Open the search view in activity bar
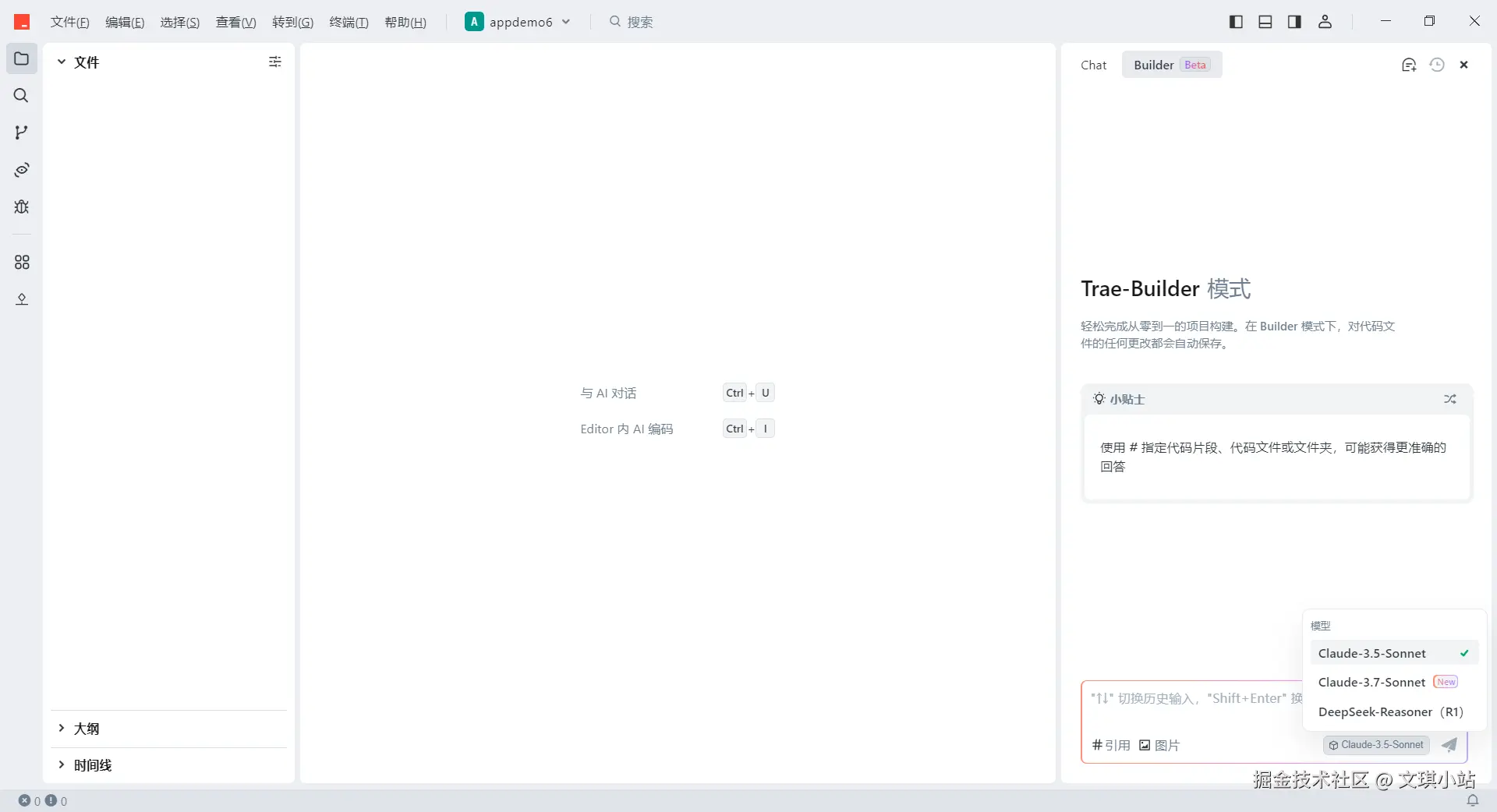The height and width of the screenshot is (812, 1497). tap(22, 96)
